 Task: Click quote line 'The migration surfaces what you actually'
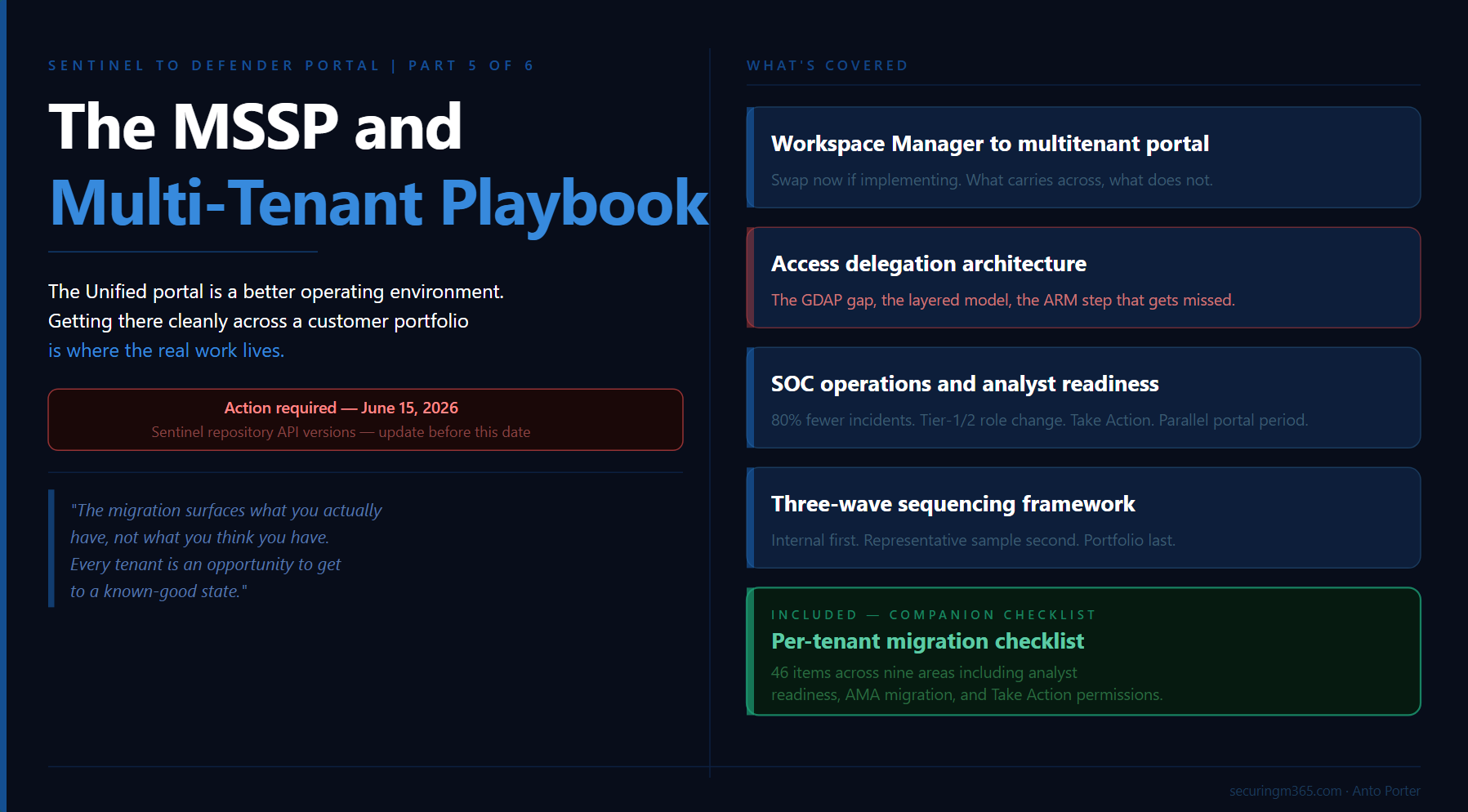(x=226, y=511)
